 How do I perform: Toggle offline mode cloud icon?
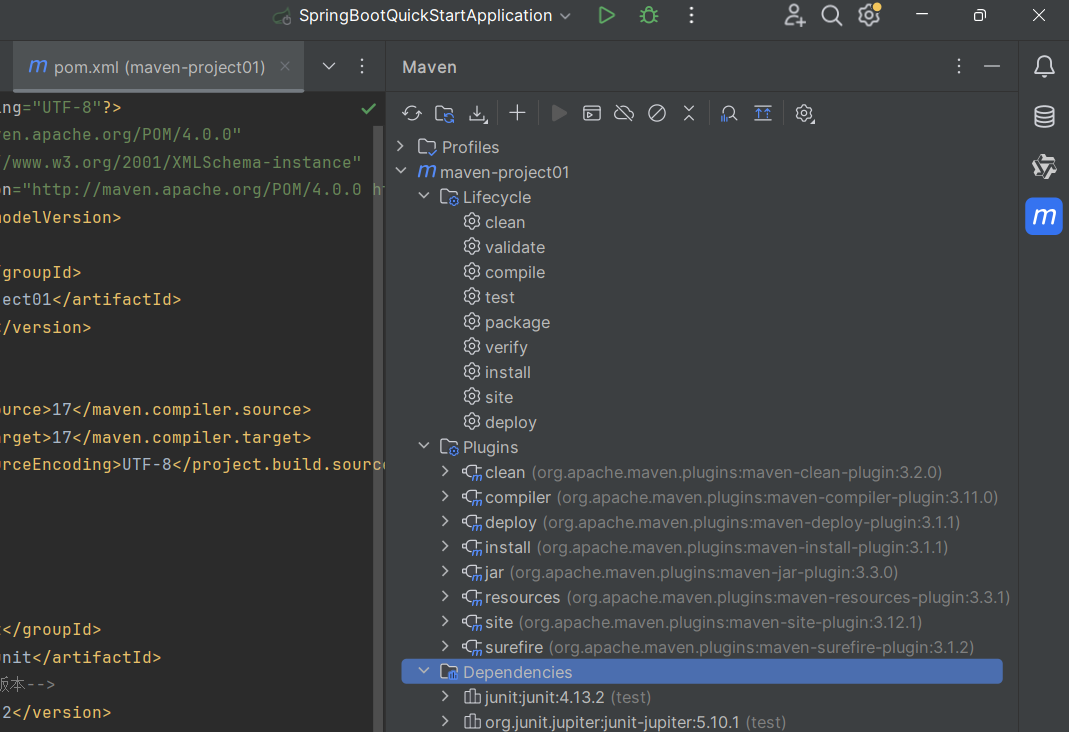pos(624,113)
